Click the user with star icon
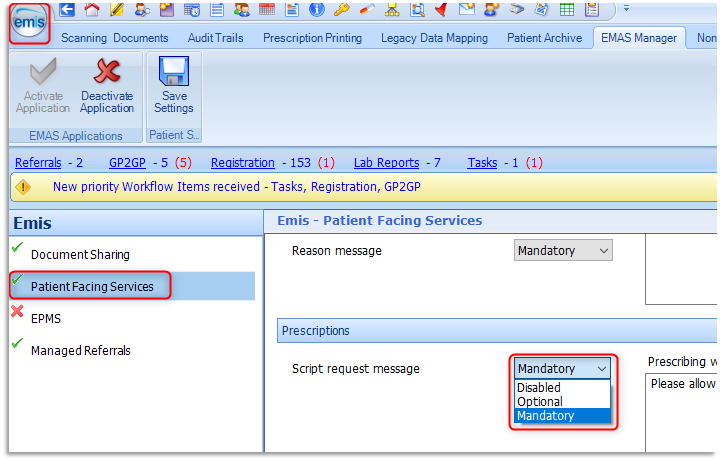This screenshot has width=720, height=461. [492, 9]
